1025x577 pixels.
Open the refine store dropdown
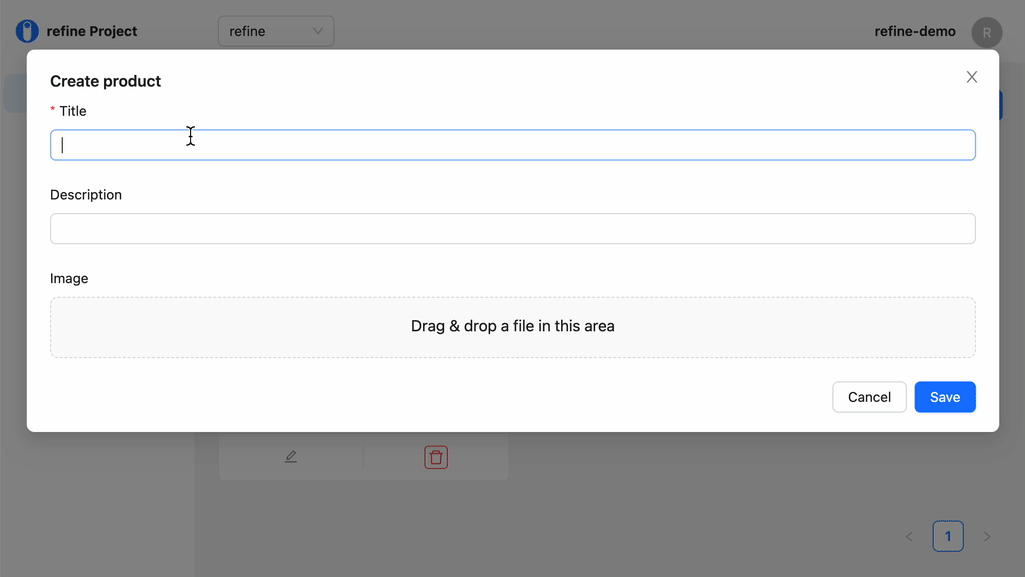click(276, 31)
